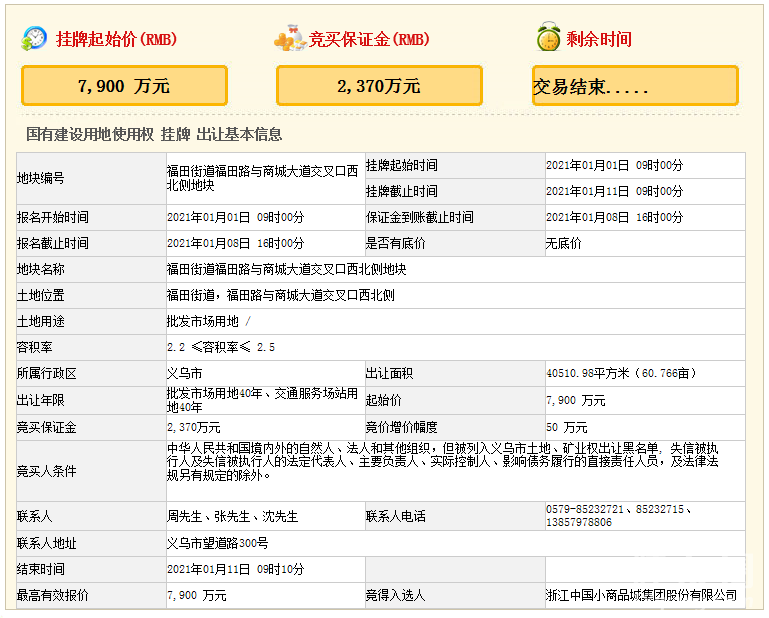
Task: Click the 2,370万元 deposit box
Action: [379, 86]
